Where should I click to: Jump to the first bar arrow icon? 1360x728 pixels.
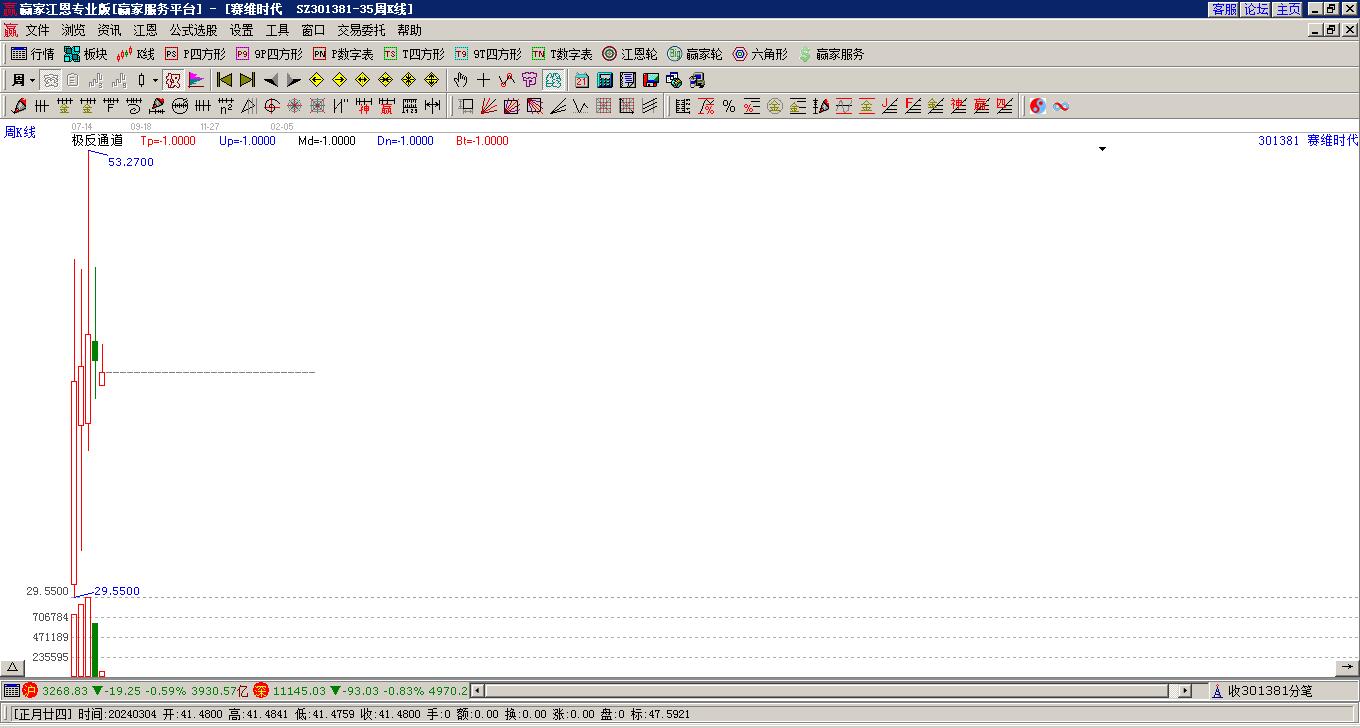click(224, 80)
